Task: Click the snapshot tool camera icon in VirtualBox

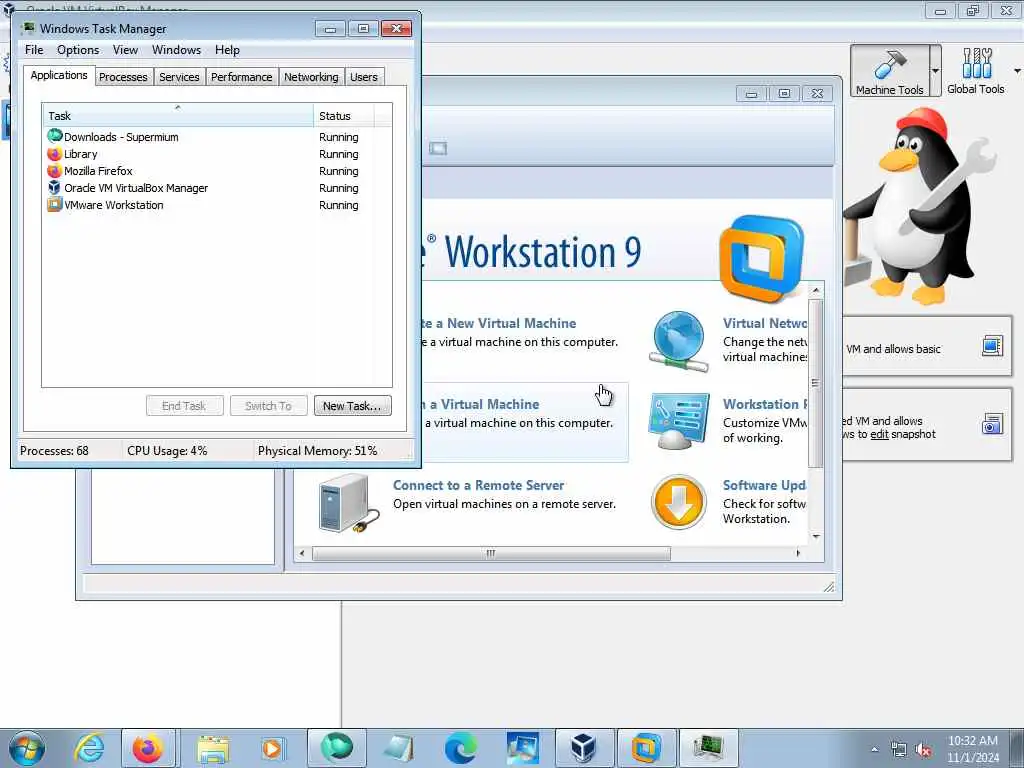Action: 992,424
